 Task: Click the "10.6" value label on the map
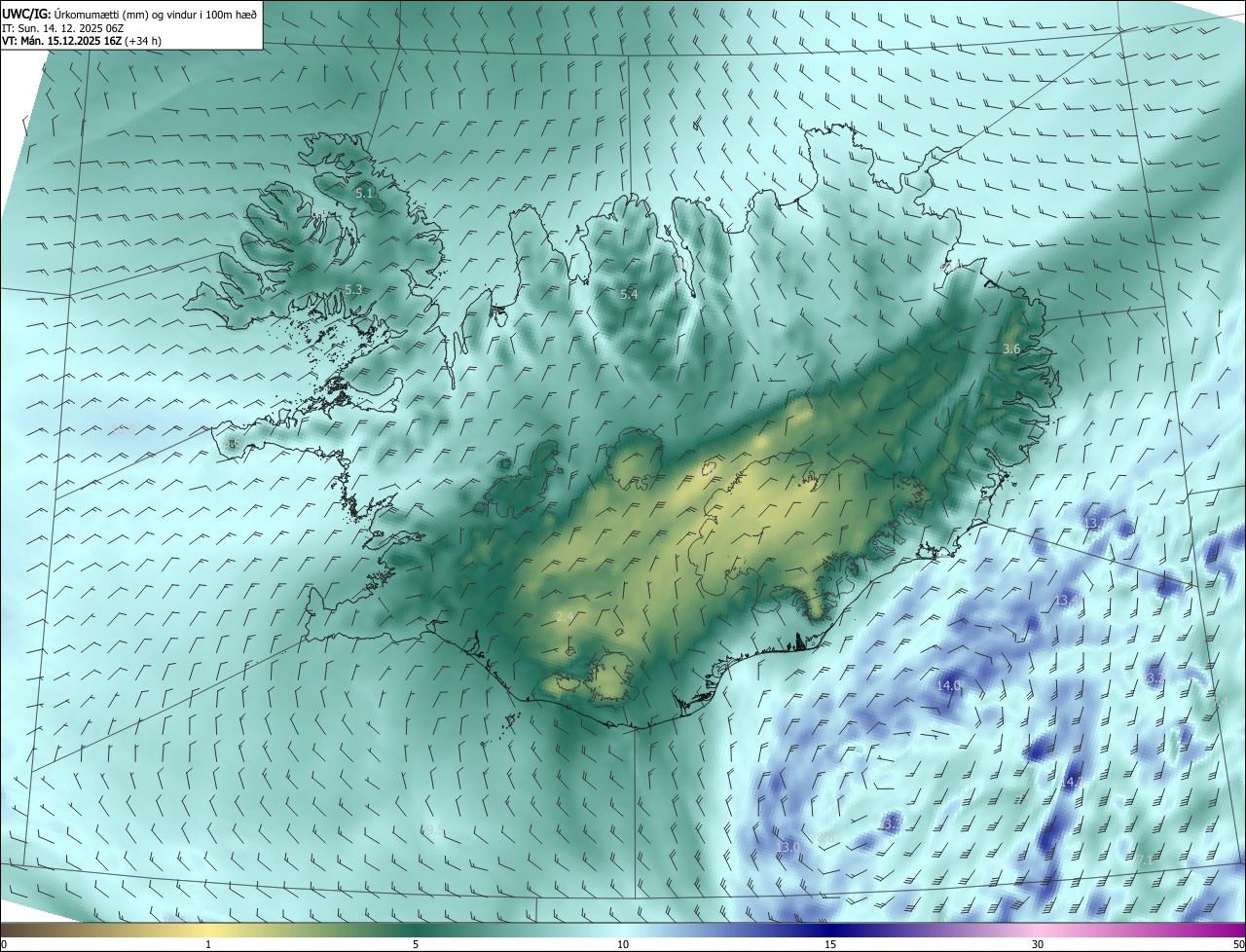click(123, 429)
